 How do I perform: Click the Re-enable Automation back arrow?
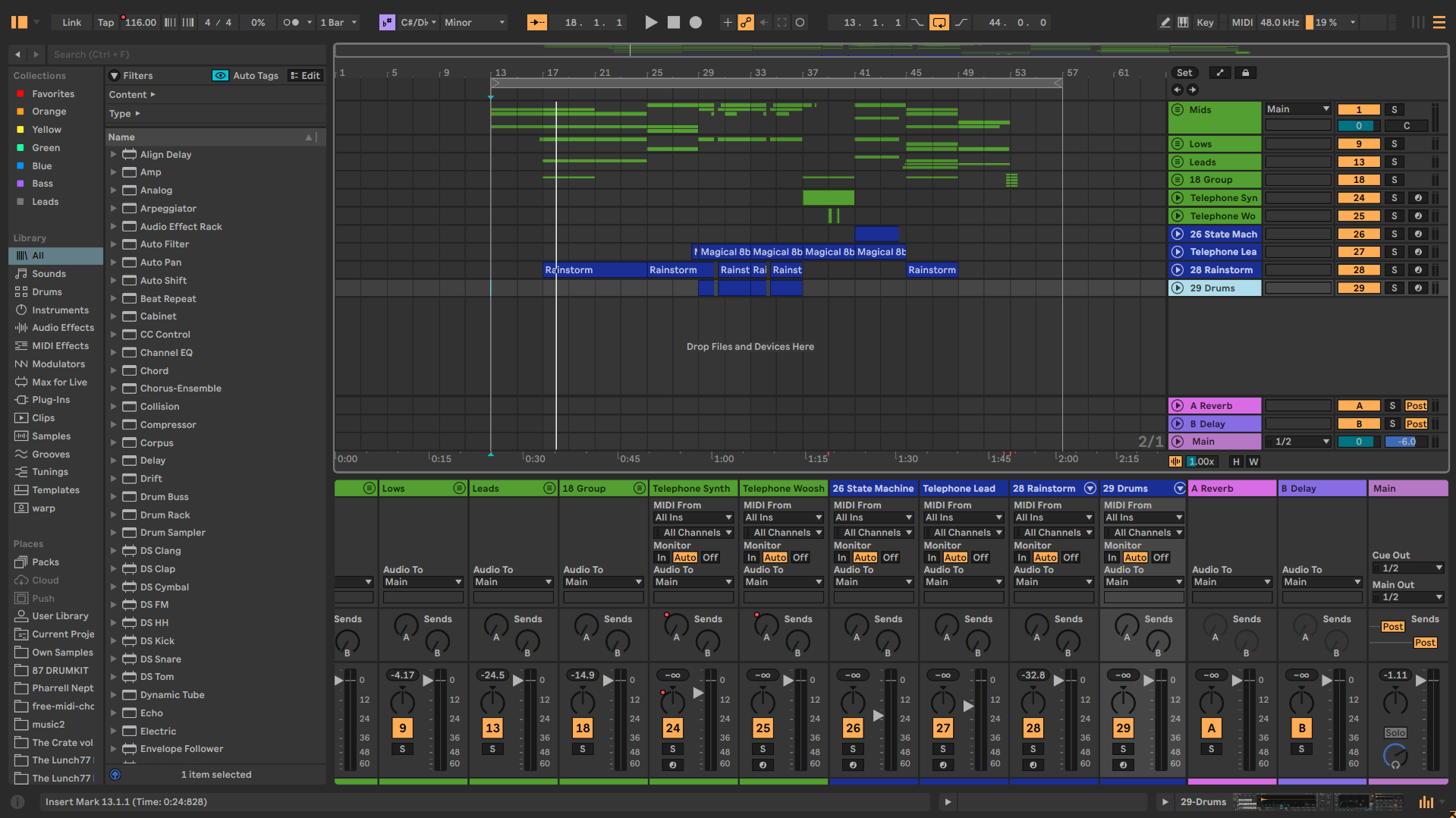point(764,22)
